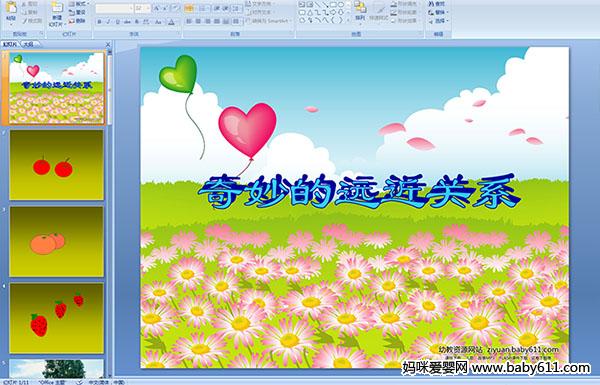Open the font name dropdown
Screen dimensions: 600x385
131,8
